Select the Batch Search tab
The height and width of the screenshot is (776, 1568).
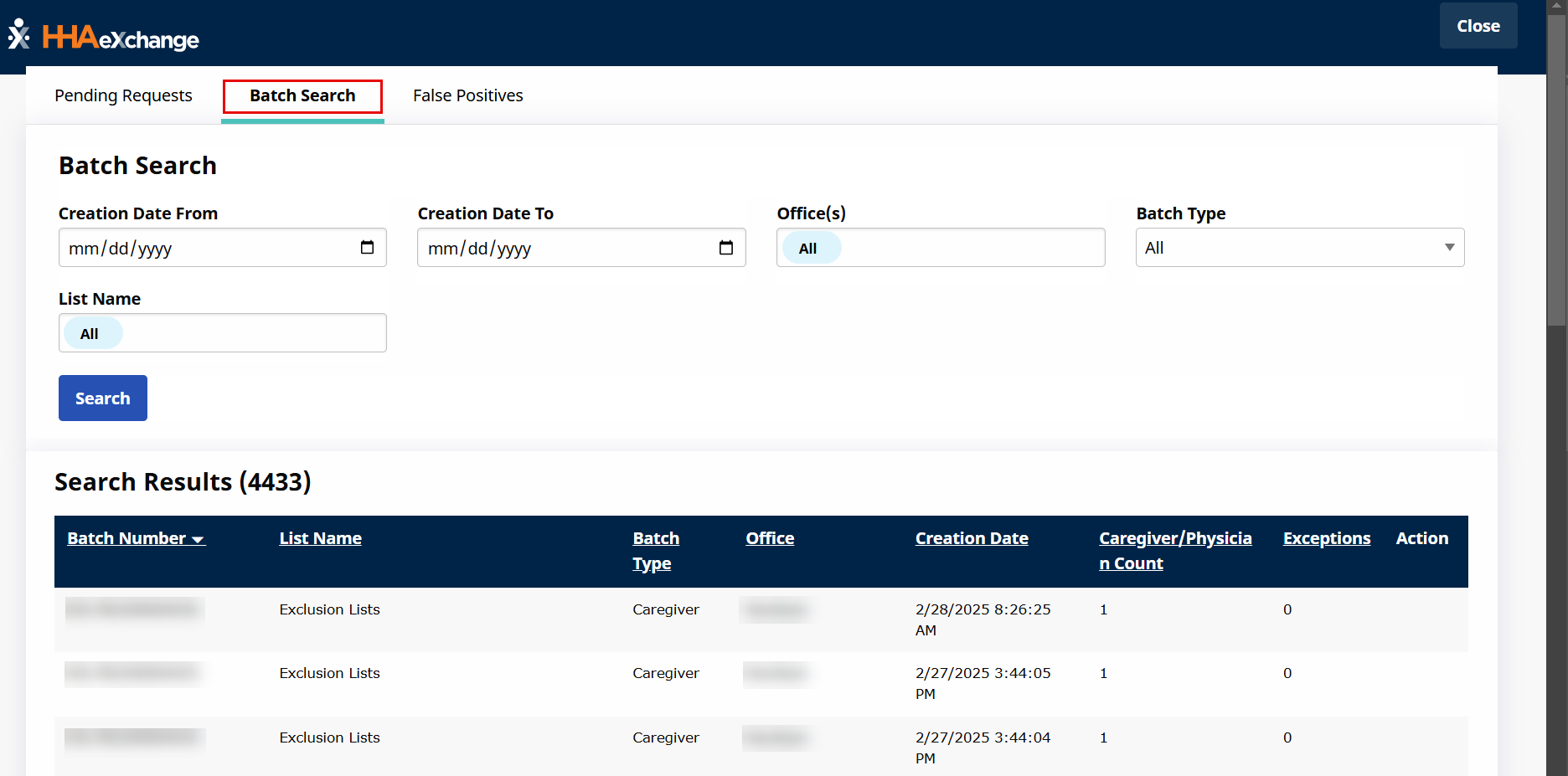click(x=302, y=95)
